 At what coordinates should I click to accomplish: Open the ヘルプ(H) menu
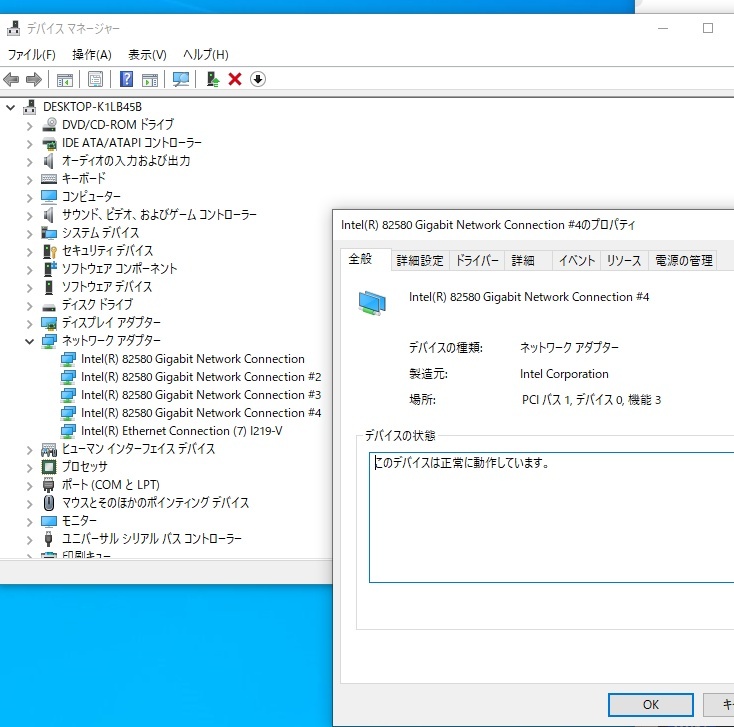coord(206,55)
